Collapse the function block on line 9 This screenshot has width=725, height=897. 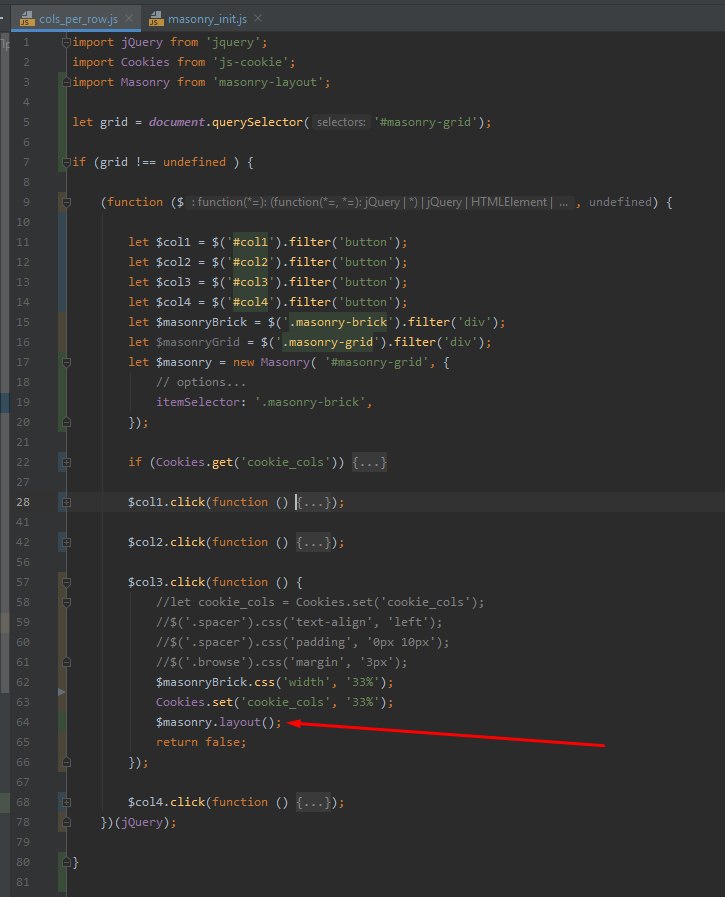coord(66,202)
